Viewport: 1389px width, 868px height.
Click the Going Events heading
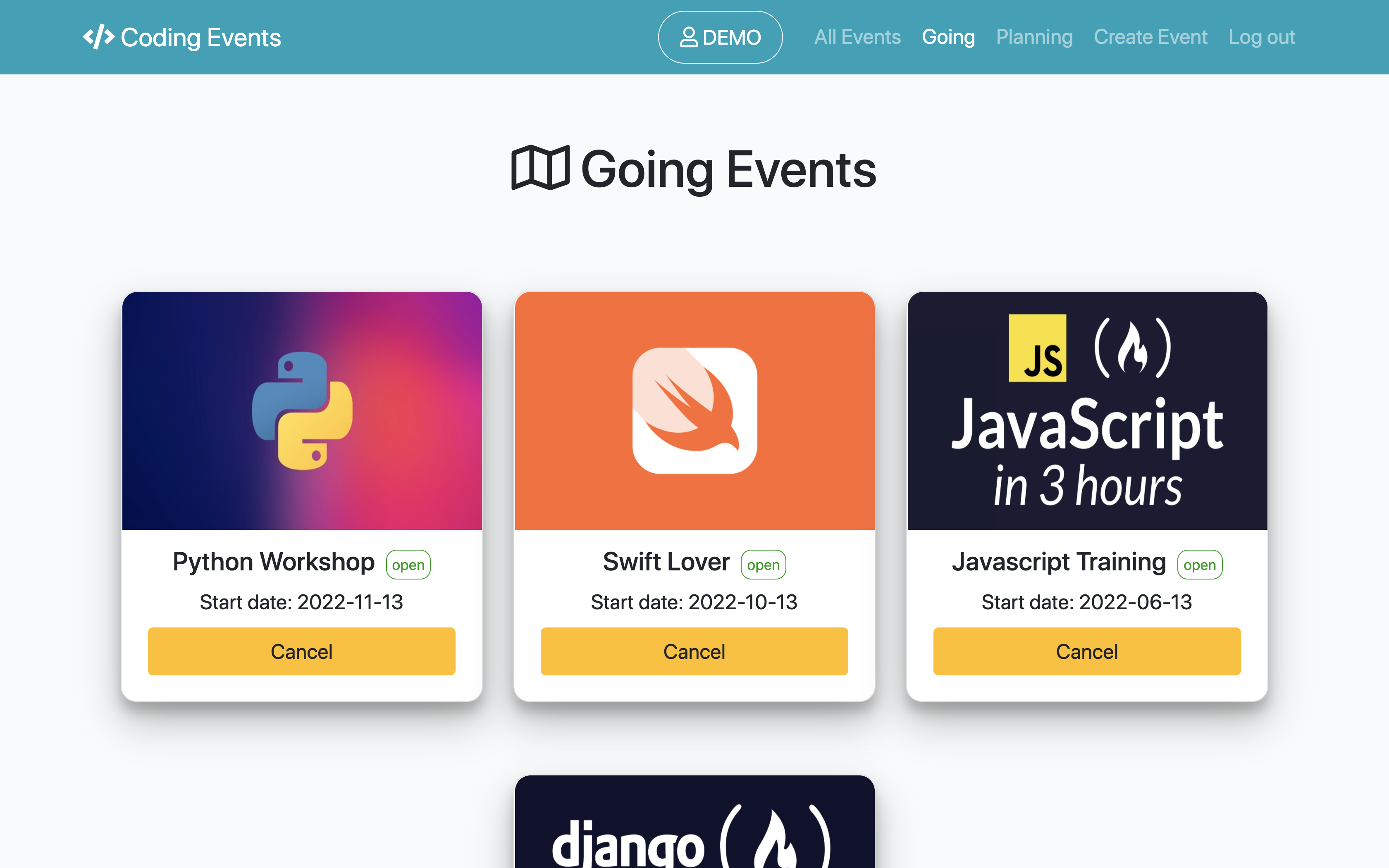(x=694, y=169)
